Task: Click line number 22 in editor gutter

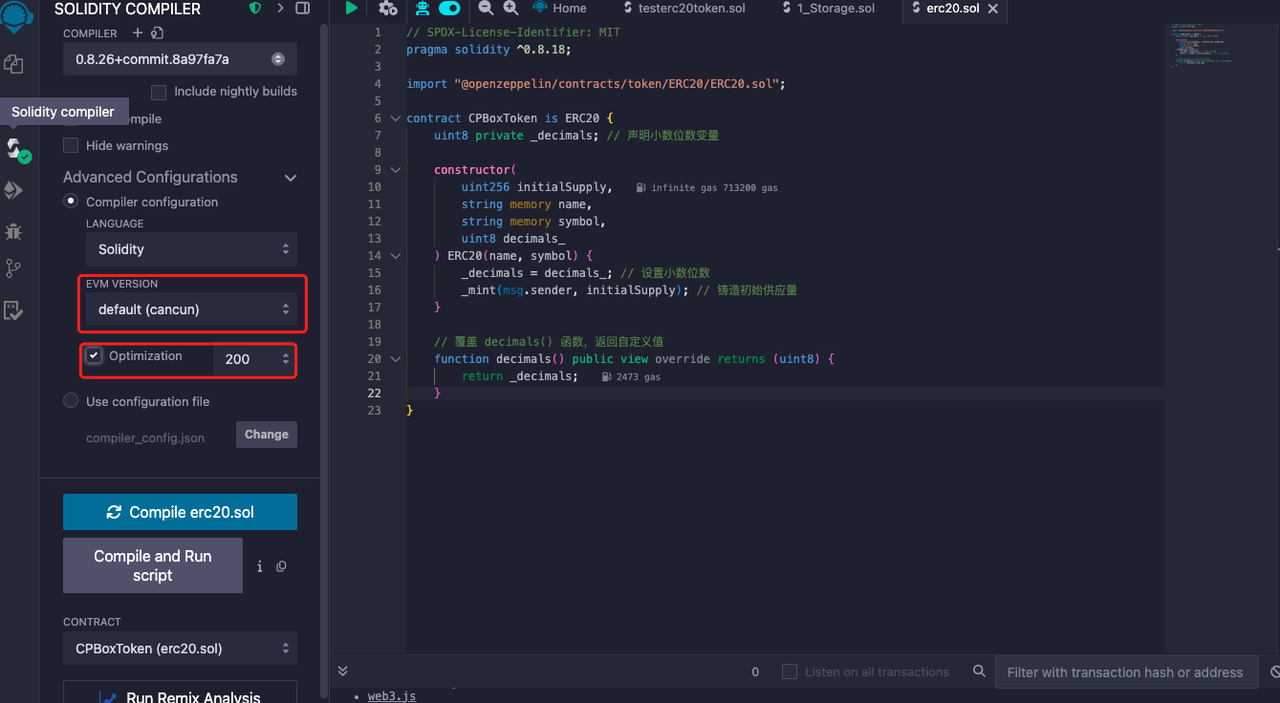Action: [374, 393]
